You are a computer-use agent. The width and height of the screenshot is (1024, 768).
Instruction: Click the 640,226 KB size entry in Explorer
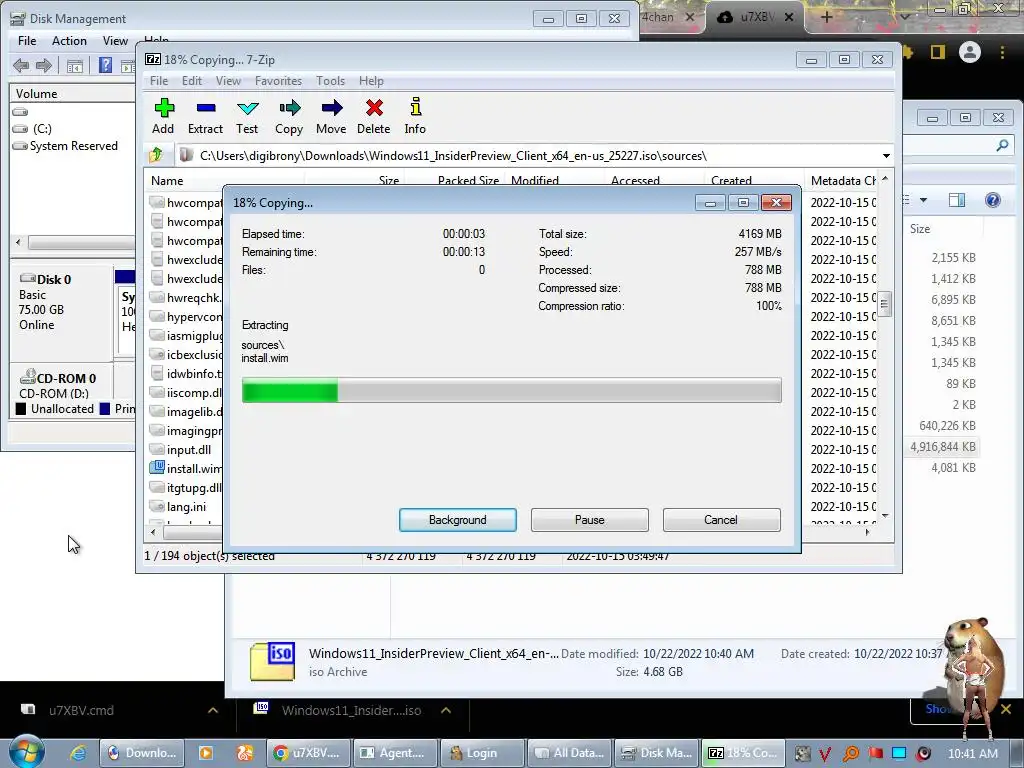pos(947,426)
